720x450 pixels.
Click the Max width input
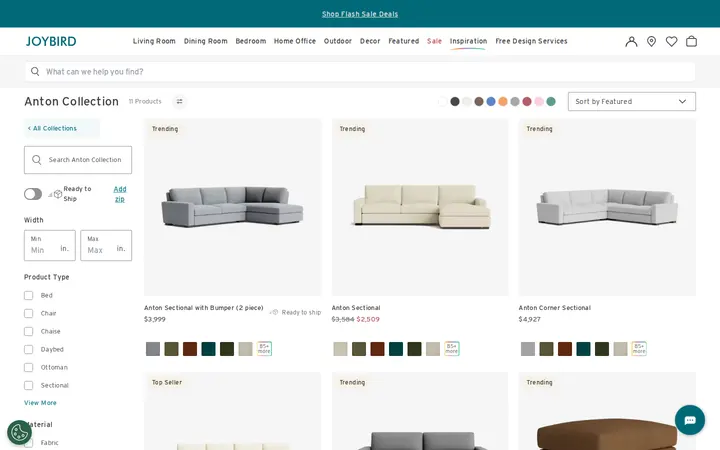coord(106,245)
